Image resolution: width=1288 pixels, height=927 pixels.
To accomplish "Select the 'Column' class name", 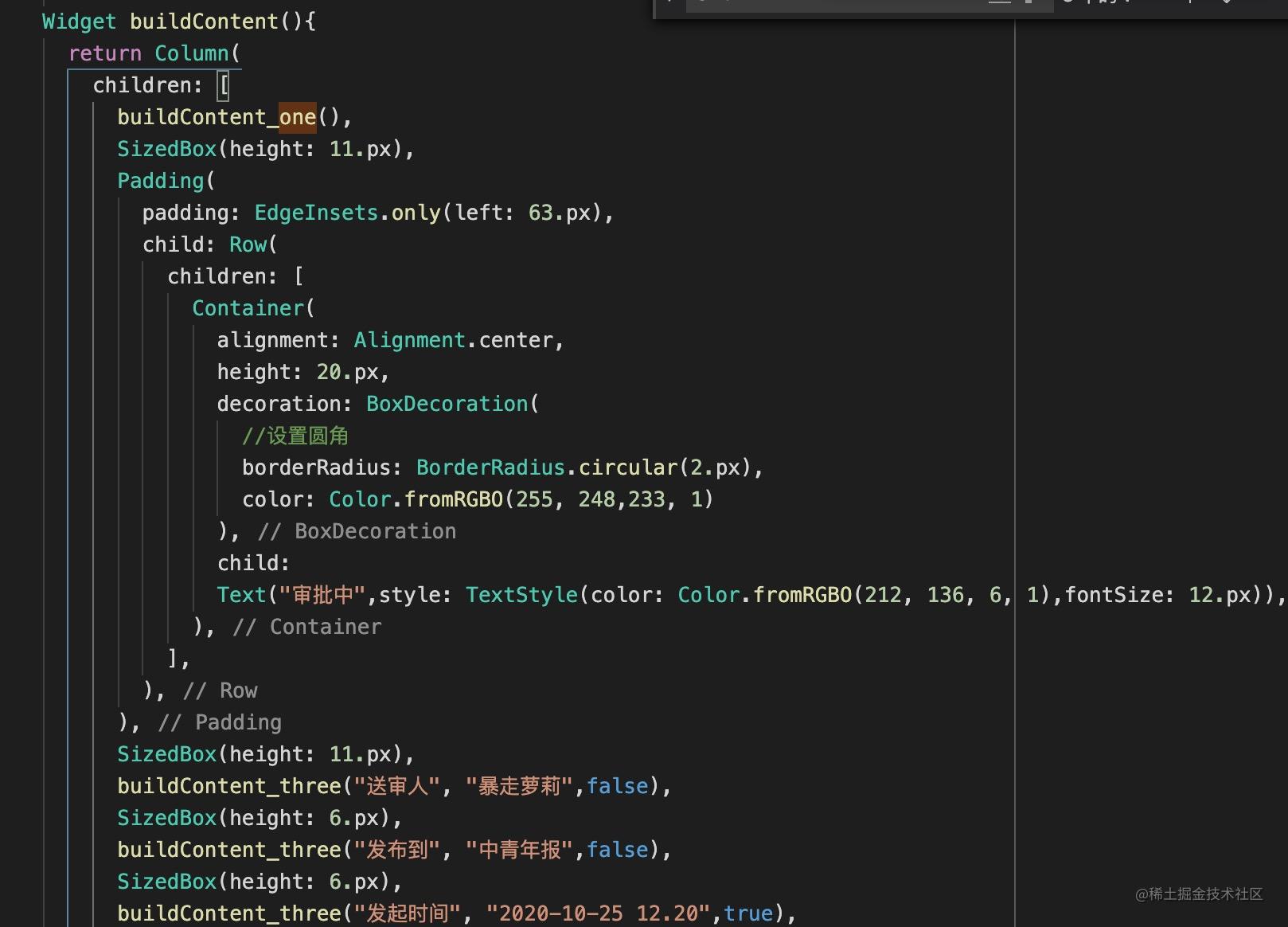I will pyautogui.click(x=191, y=53).
